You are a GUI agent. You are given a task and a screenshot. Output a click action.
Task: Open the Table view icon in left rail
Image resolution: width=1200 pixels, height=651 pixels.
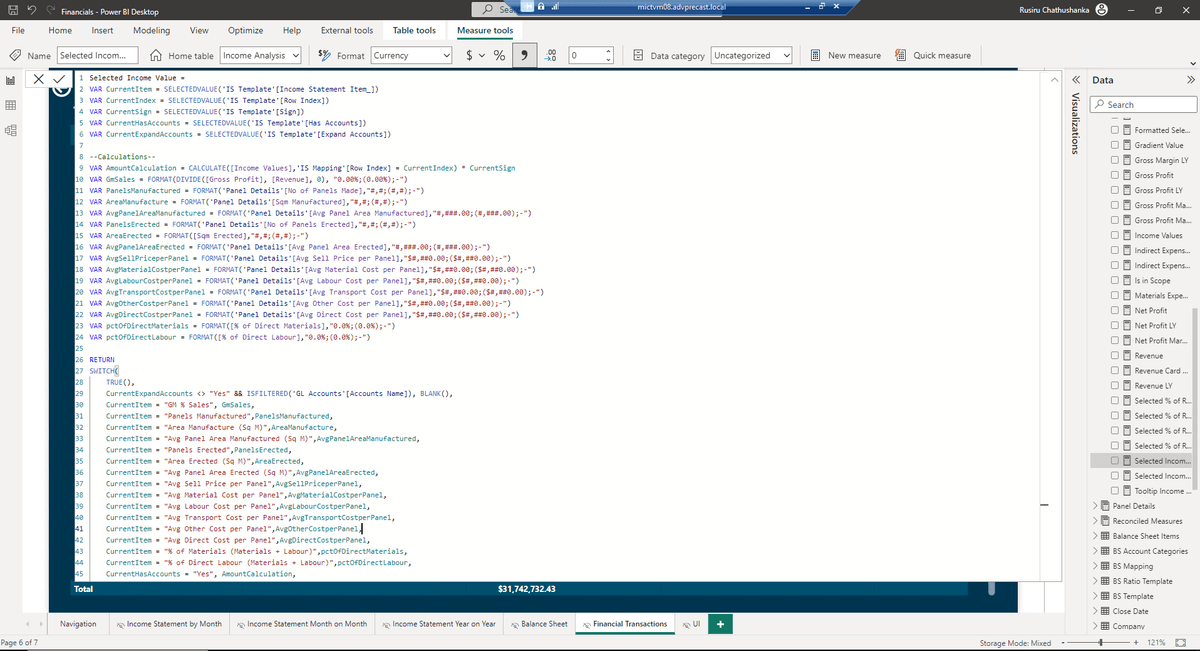[x=11, y=104]
